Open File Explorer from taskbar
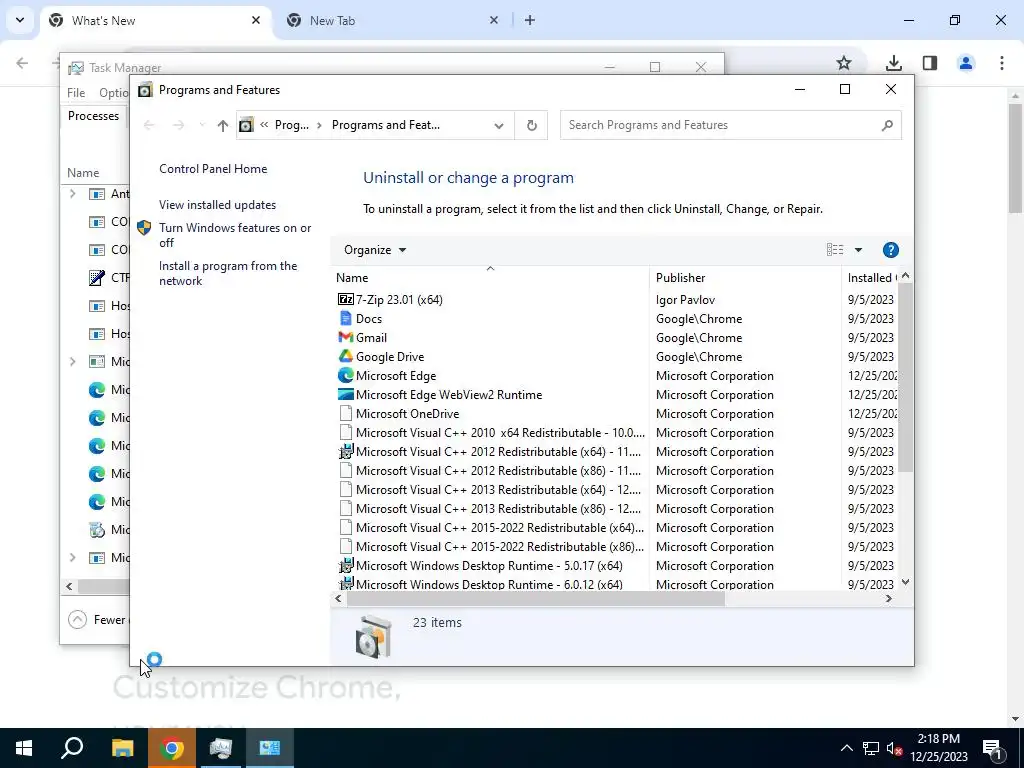The width and height of the screenshot is (1024, 768). pyautogui.click(x=122, y=748)
